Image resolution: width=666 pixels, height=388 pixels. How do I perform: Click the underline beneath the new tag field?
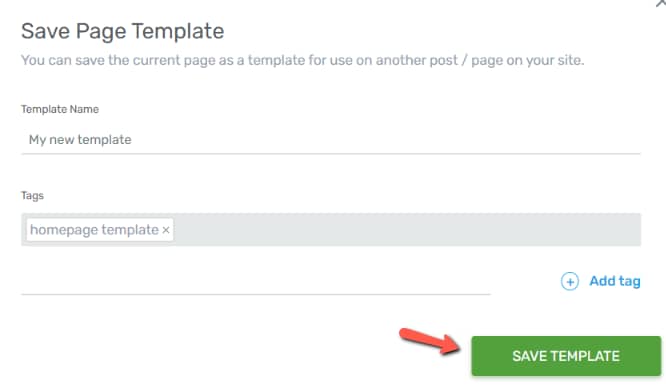click(256, 294)
